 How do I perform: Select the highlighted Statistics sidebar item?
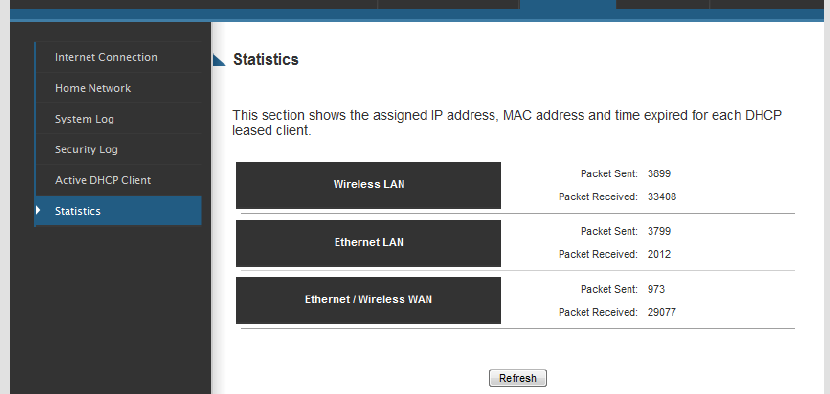tap(118, 211)
